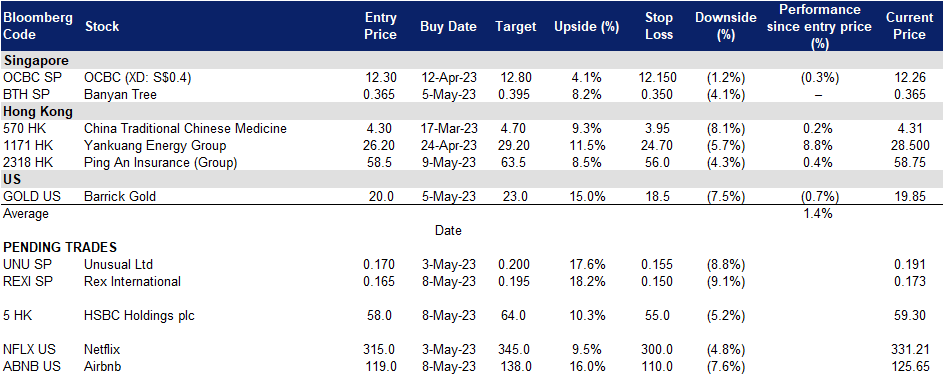
Task: Click the OCBC SP ticker cell
Action: (28, 78)
